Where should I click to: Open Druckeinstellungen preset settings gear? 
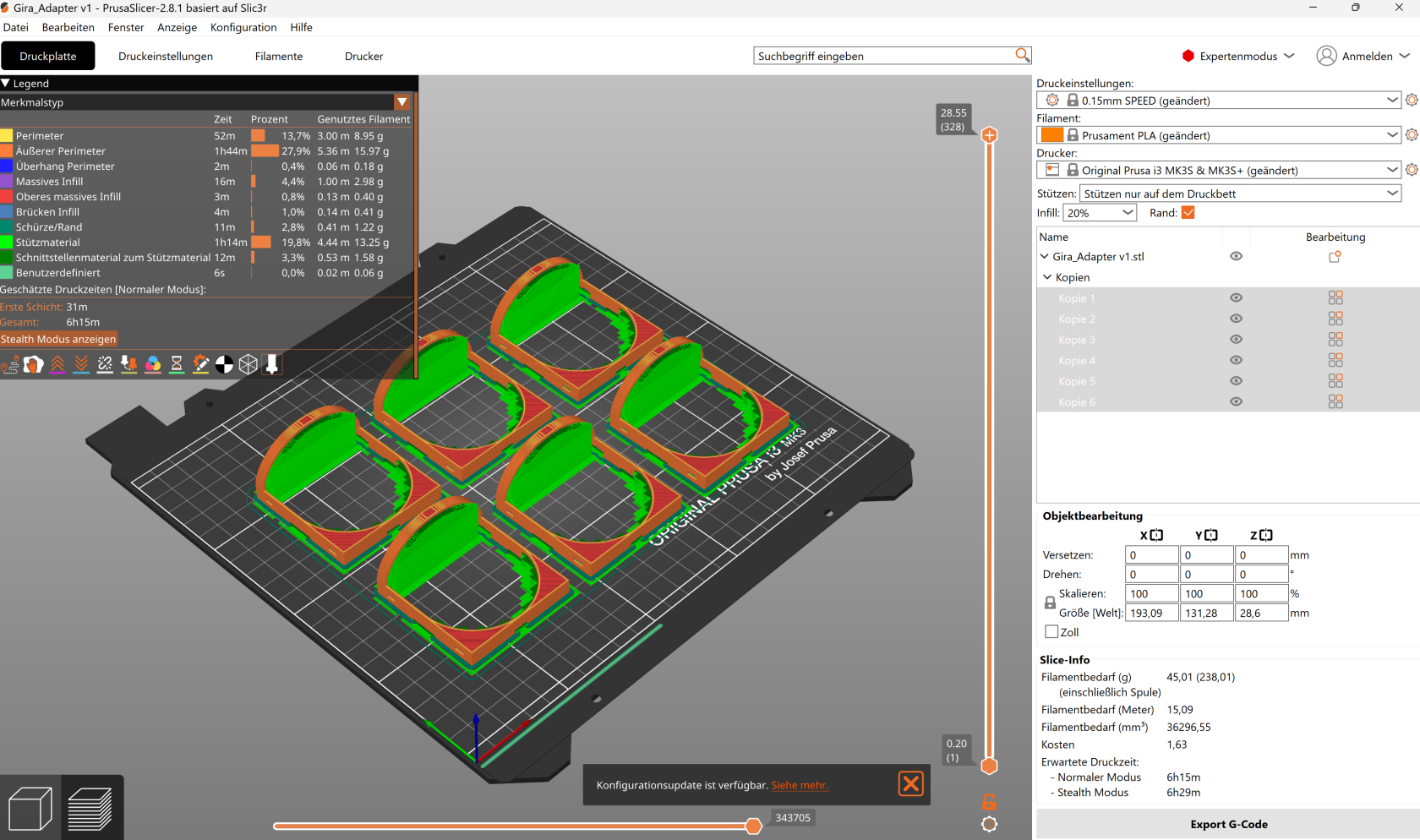tap(1412, 100)
